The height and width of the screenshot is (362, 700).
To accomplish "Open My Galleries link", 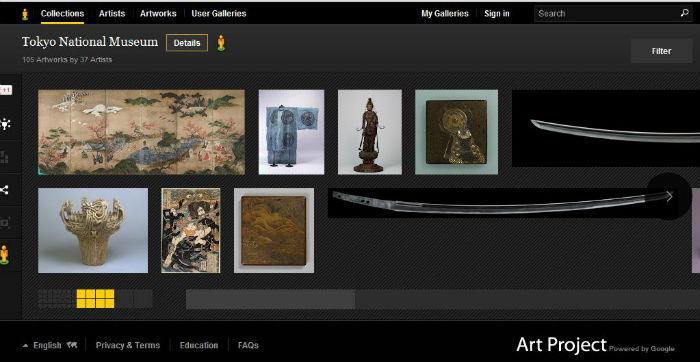I will [445, 13].
